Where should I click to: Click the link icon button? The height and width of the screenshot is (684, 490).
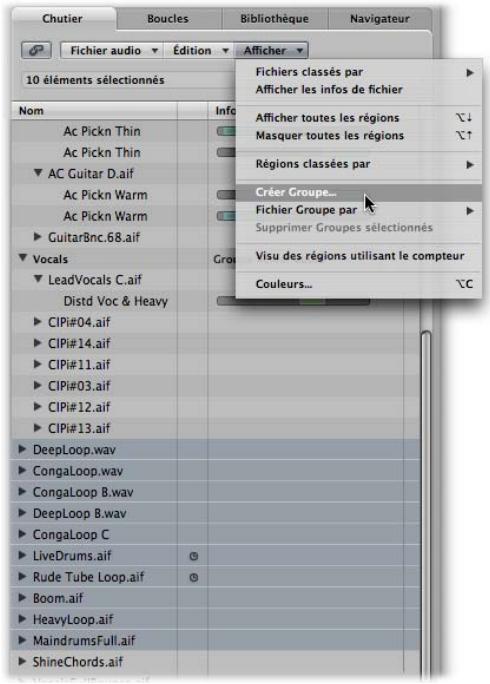36,50
